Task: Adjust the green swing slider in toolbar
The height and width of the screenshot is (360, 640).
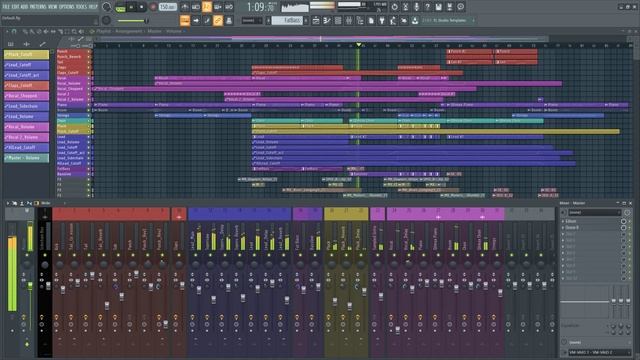Action: [133, 20]
